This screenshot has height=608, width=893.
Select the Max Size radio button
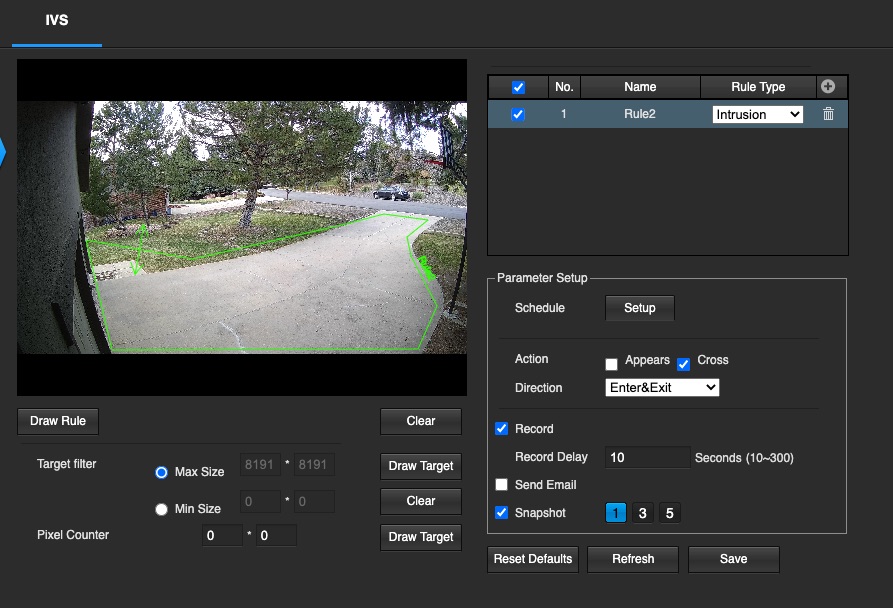[x=162, y=473]
